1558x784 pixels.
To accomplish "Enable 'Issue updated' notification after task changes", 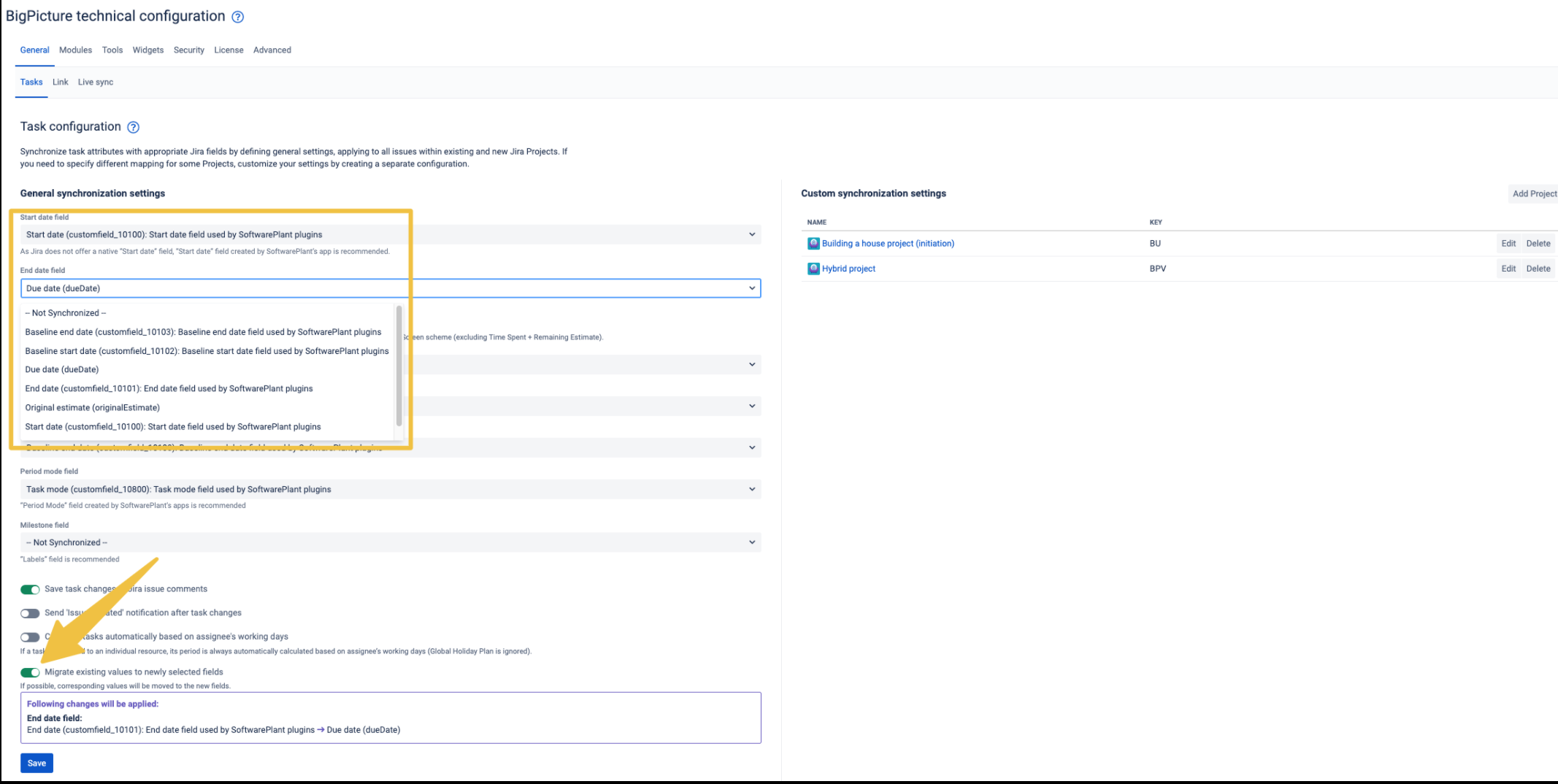I will tap(30, 613).
